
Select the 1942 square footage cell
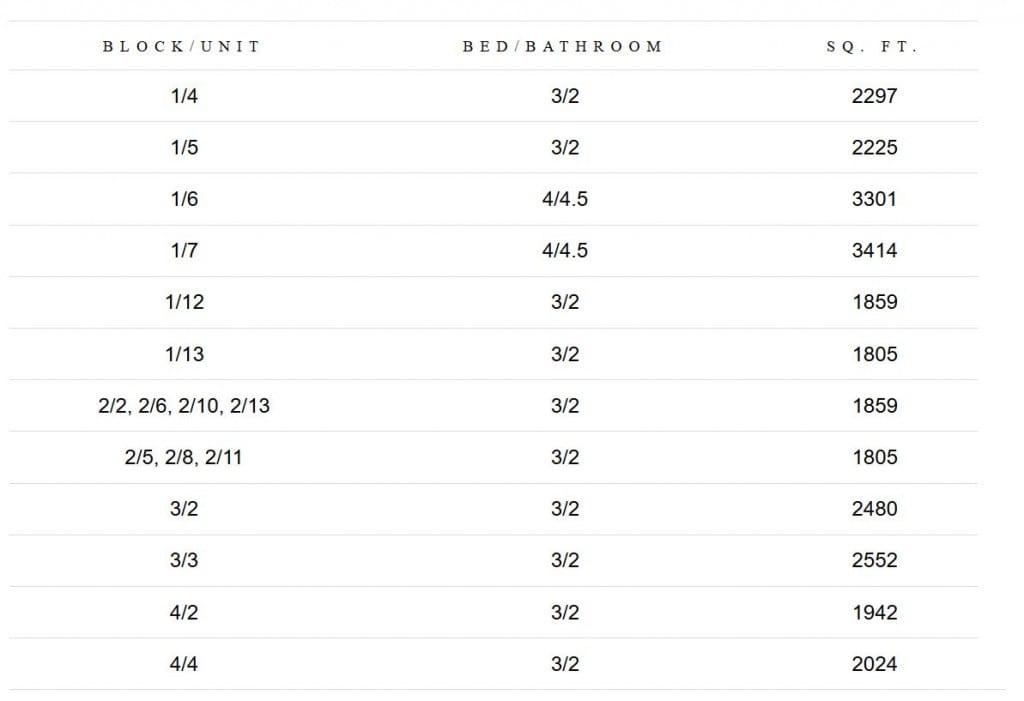[874, 613]
